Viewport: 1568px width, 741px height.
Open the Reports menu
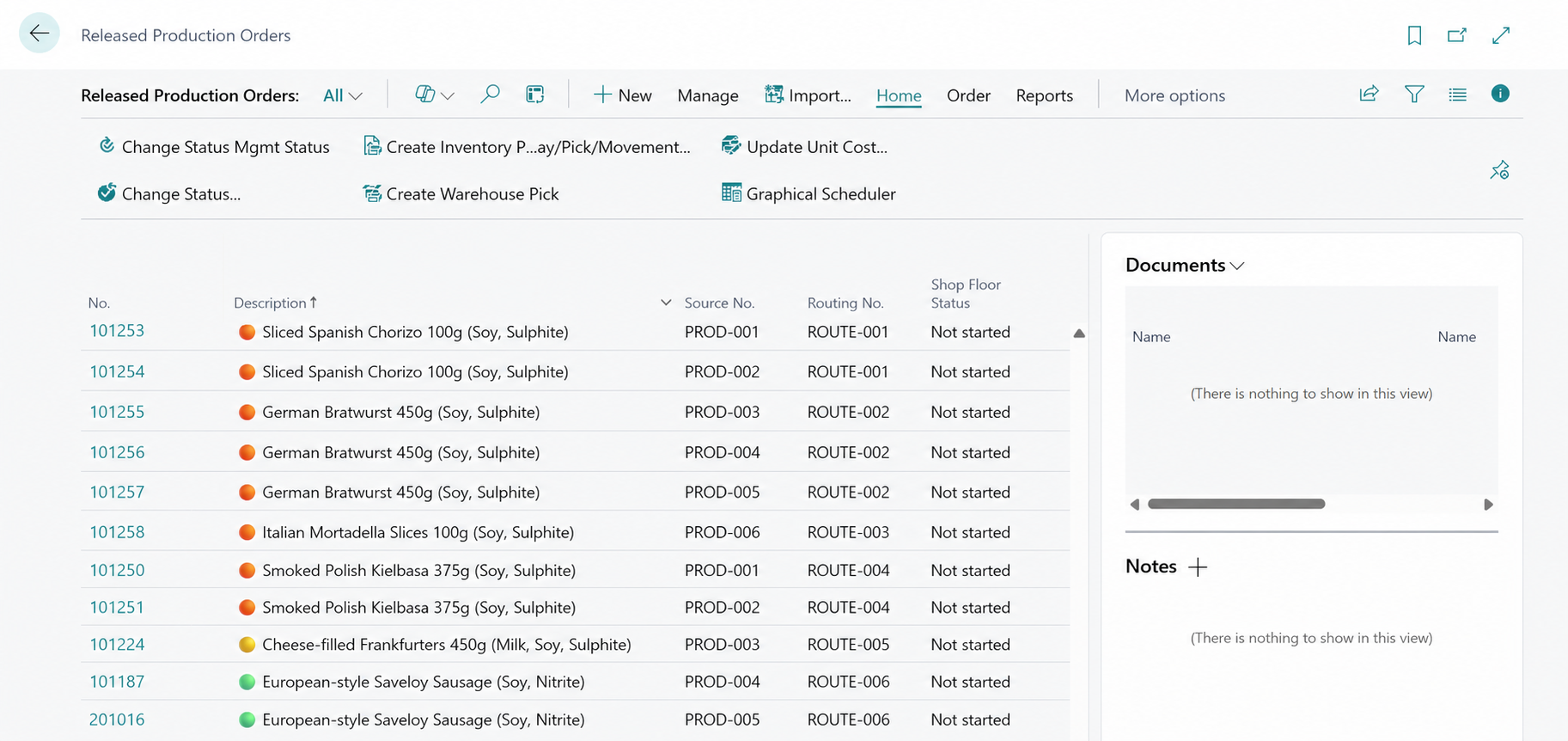click(1044, 95)
